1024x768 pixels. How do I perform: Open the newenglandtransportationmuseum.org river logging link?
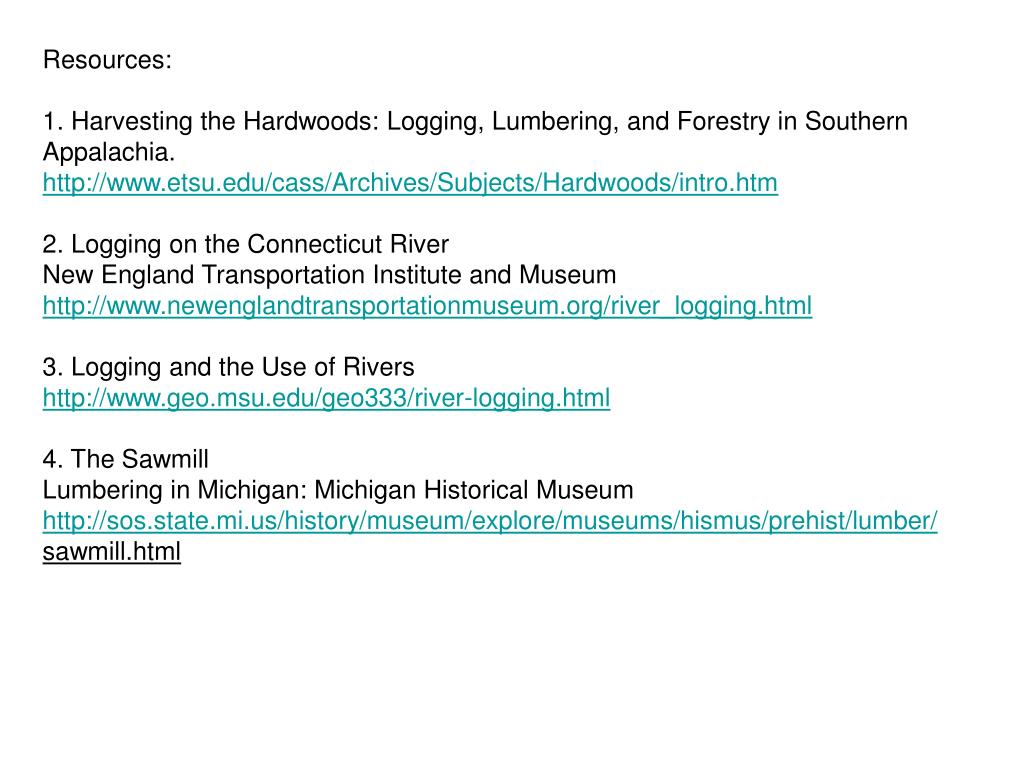coord(427,306)
